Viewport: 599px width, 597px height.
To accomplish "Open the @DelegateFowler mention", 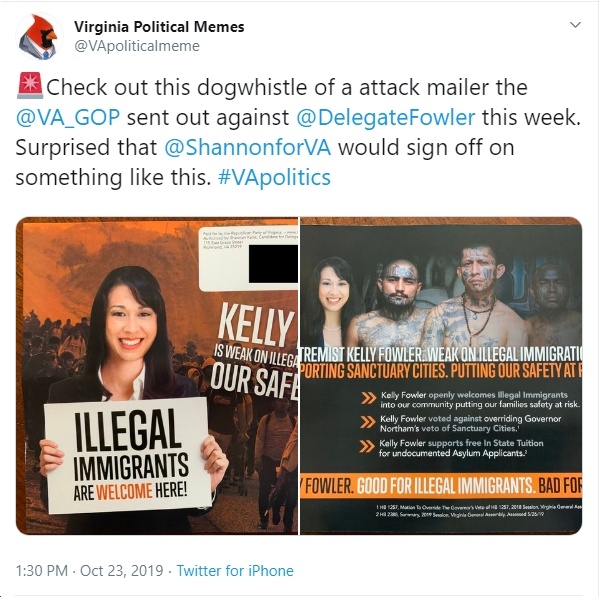I will pos(386,117).
